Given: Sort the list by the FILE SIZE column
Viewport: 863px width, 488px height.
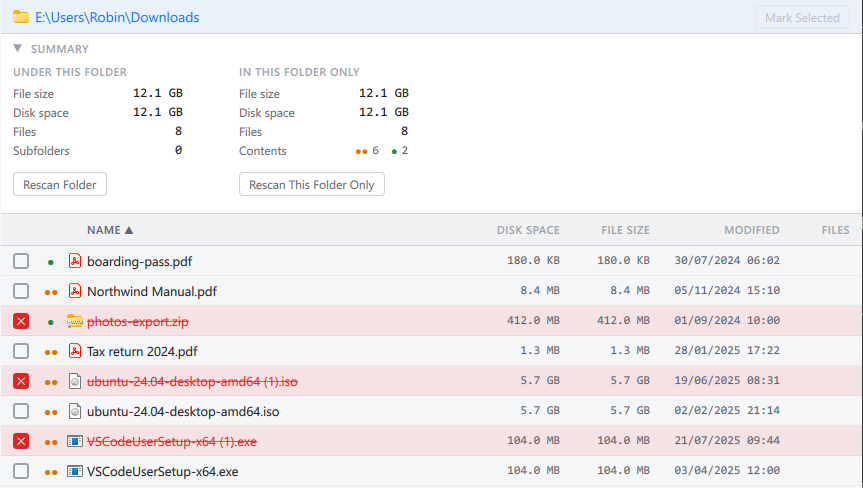Looking at the screenshot, I should point(625,230).
